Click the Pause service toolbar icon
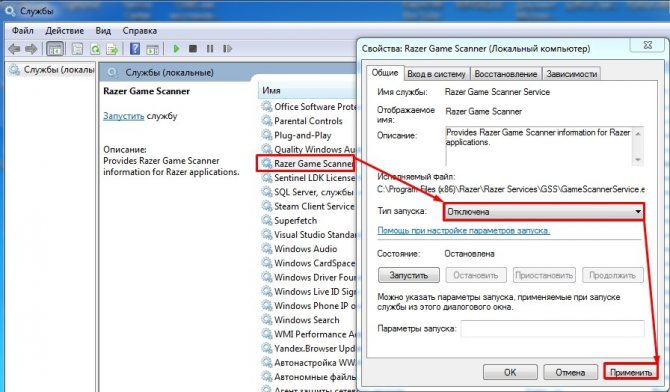Screen dimensions: 670x392 [x=210, y=49]
